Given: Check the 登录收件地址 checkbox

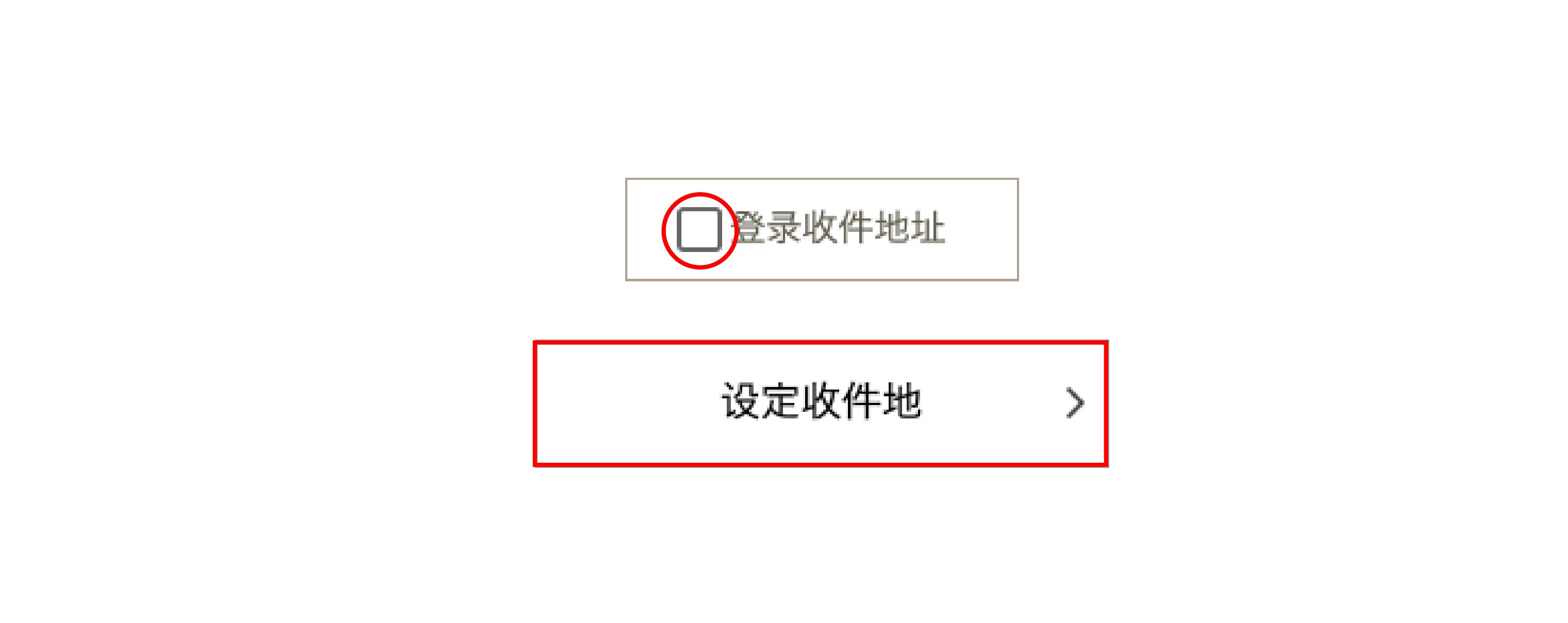Looking at the screenshot, I should (x=699, y=229).
